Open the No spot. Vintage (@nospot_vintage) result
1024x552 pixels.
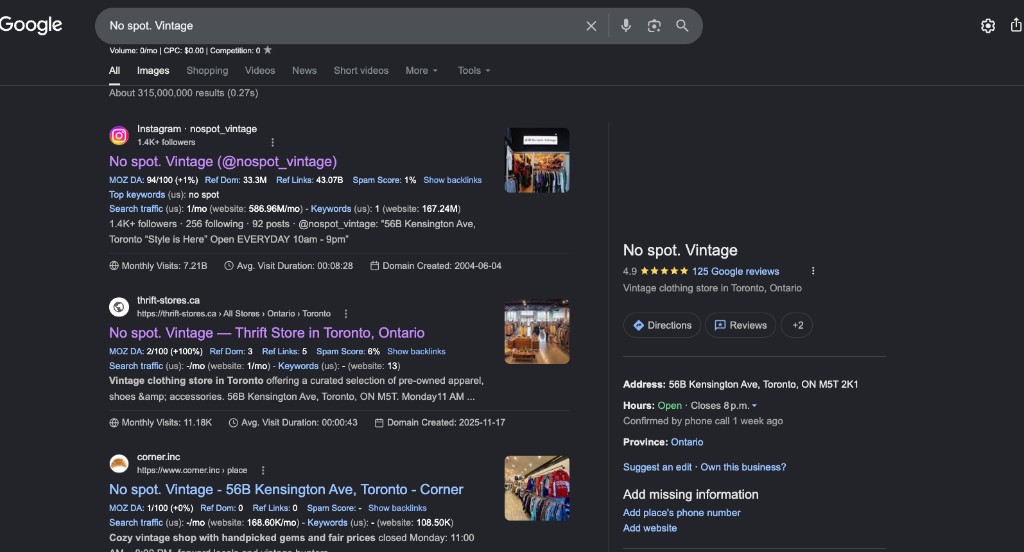click(223, 161)
